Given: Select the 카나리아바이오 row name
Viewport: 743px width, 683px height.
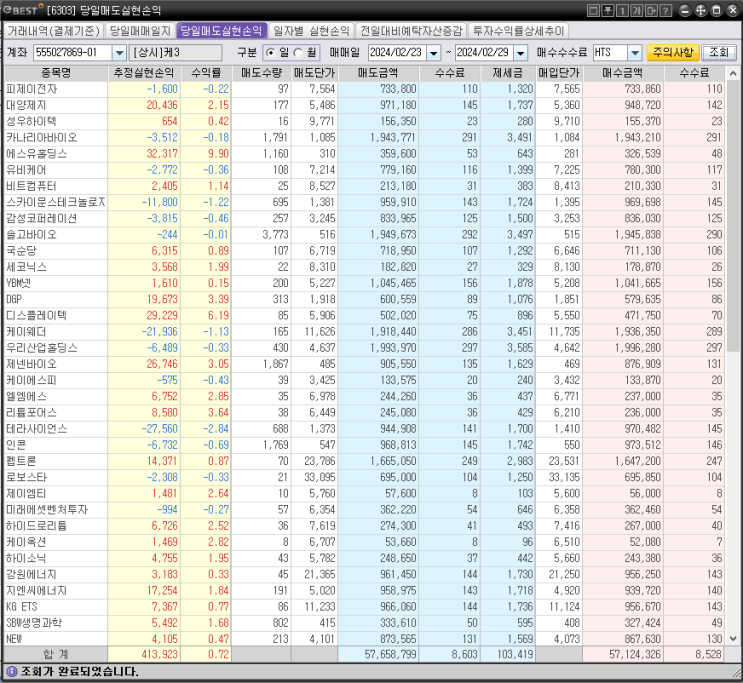Looking at the screenshot, I should click(41, 137).
